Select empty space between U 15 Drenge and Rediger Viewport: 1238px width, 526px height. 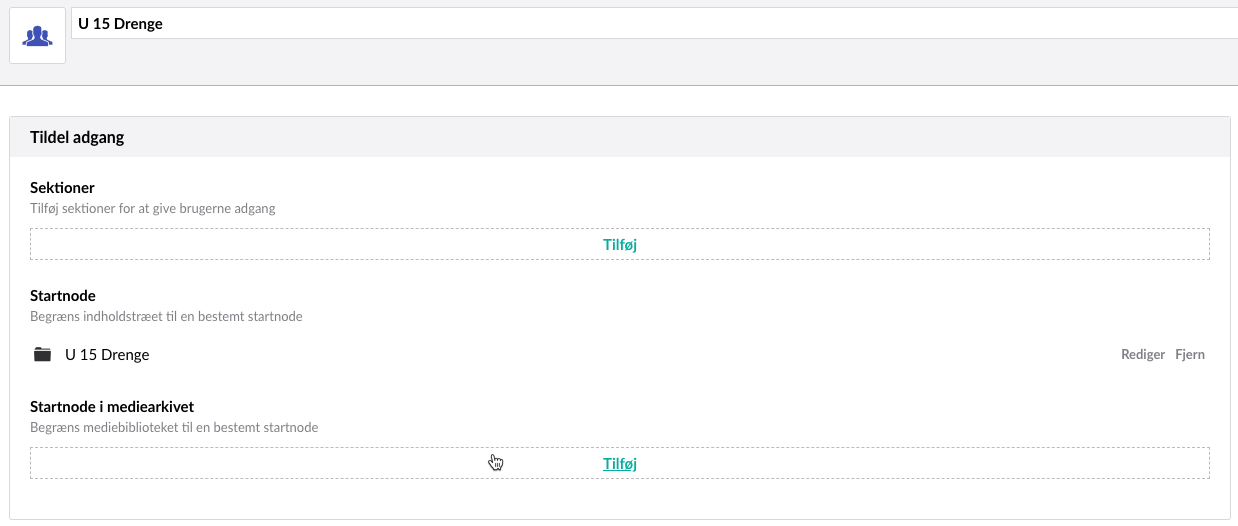click(635, 354)
